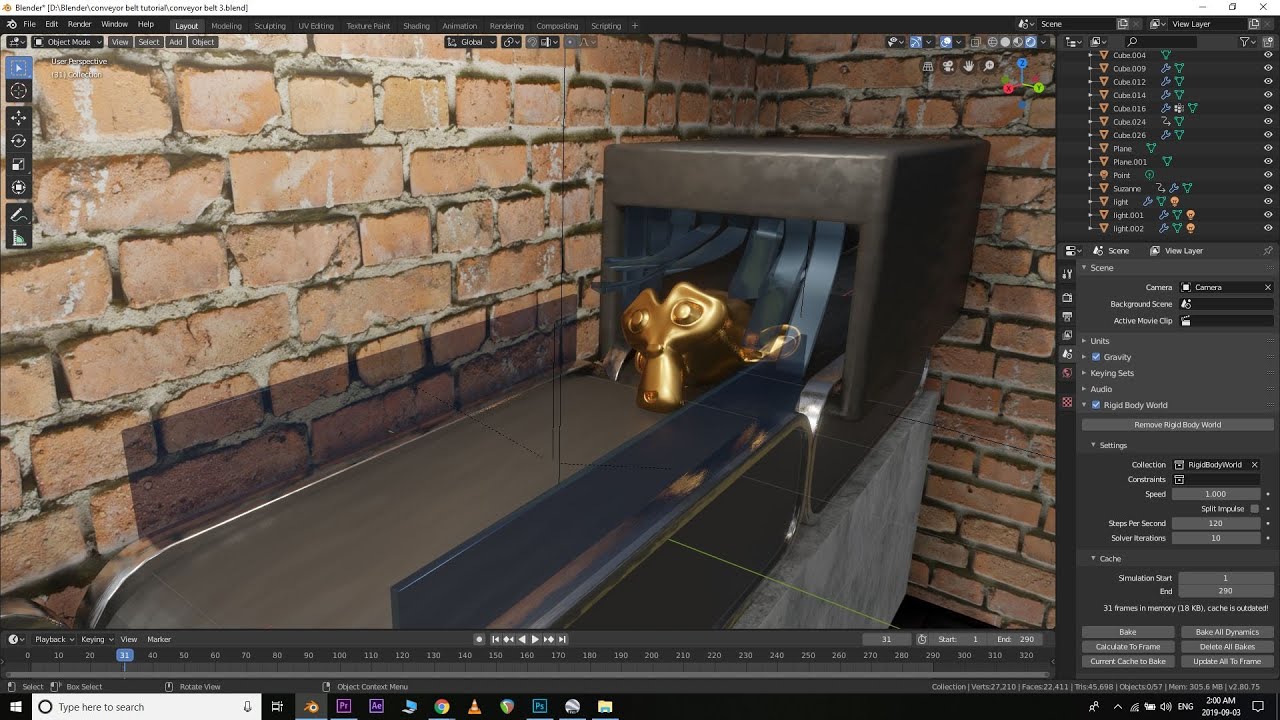Toggle viewport overlays

point(946,42)
